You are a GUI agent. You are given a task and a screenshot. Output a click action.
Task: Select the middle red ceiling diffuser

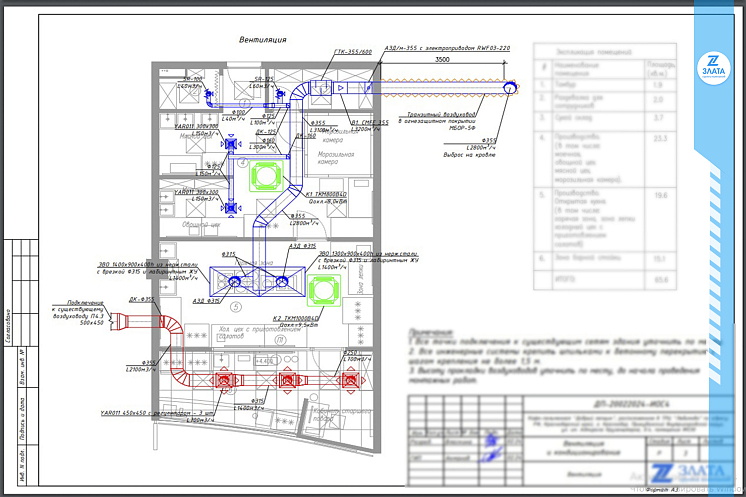click(x=286, y=382)
